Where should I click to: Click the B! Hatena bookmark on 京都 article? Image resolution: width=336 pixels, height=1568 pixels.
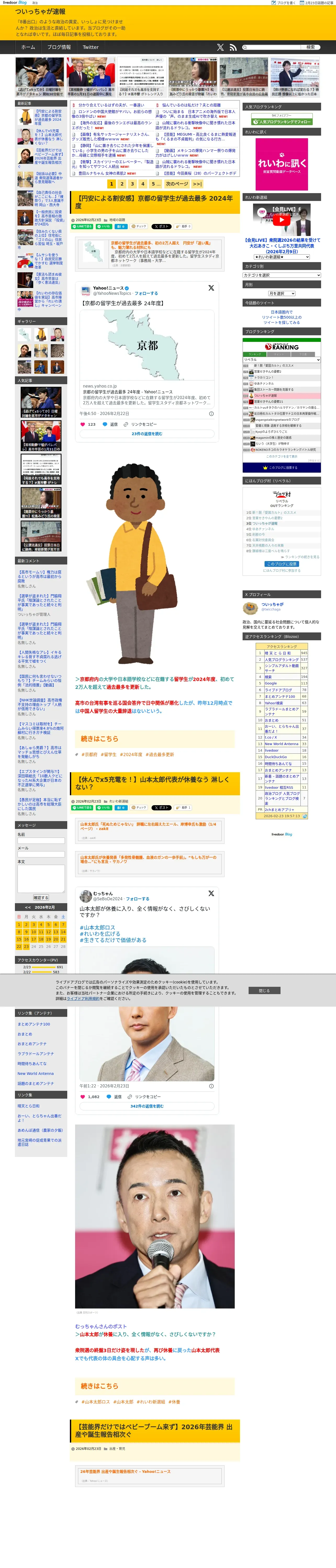tap(120, 226)
